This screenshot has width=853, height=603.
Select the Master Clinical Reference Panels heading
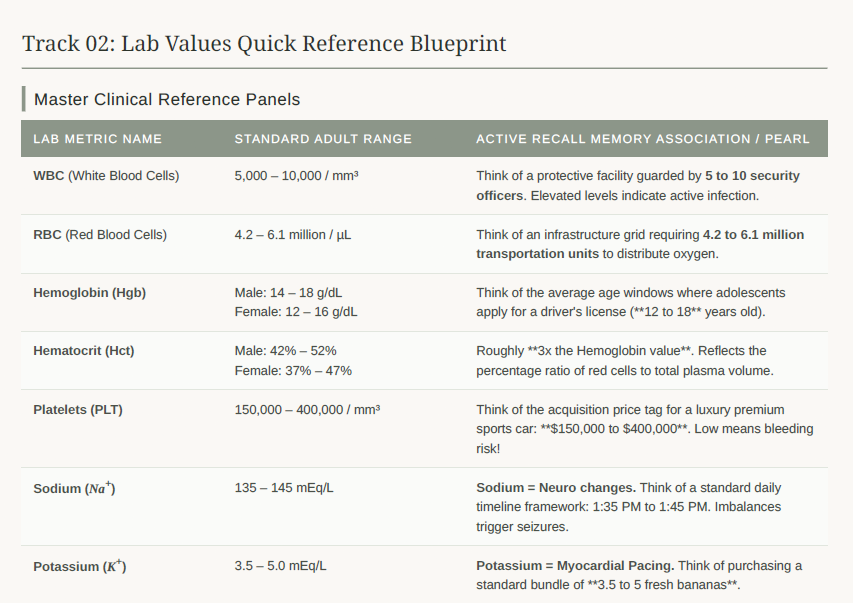pyautogui.click(x=167, y=99)
